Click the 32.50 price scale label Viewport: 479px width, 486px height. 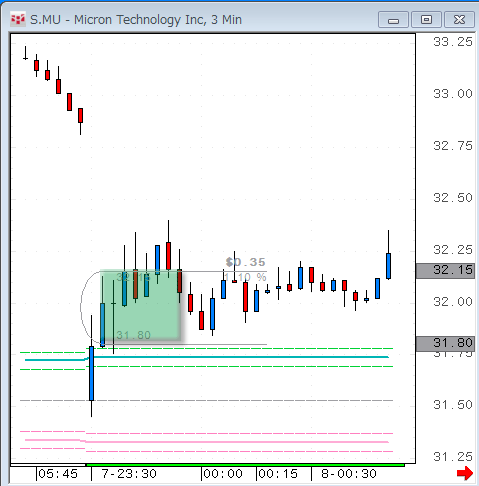[453, 198]
